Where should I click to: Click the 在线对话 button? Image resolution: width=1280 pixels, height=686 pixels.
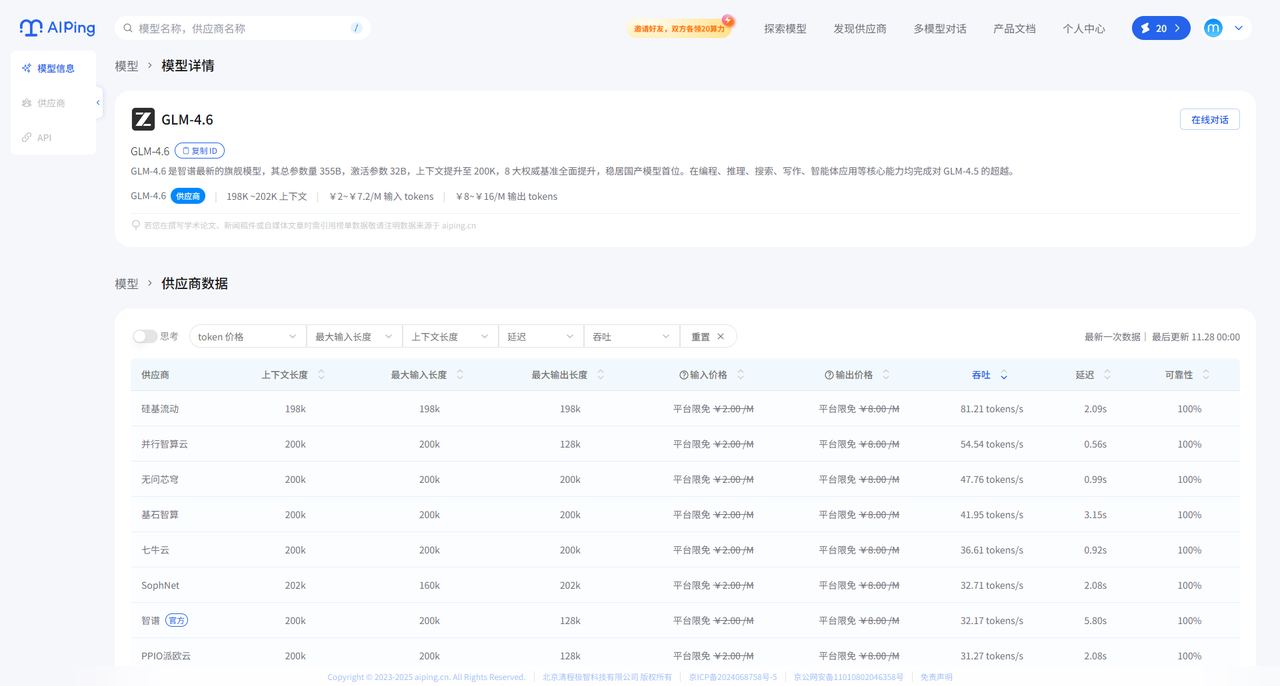1210,119
